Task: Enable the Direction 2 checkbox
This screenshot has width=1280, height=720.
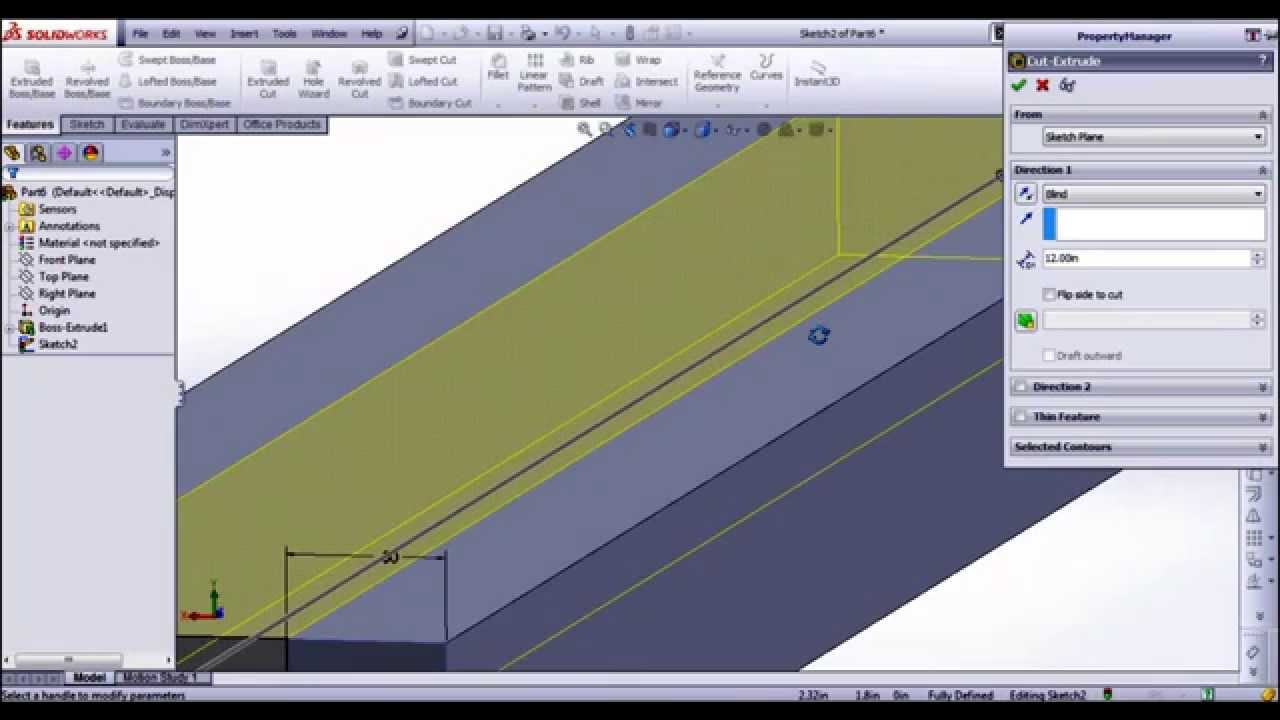Action: coord(1021,387)
